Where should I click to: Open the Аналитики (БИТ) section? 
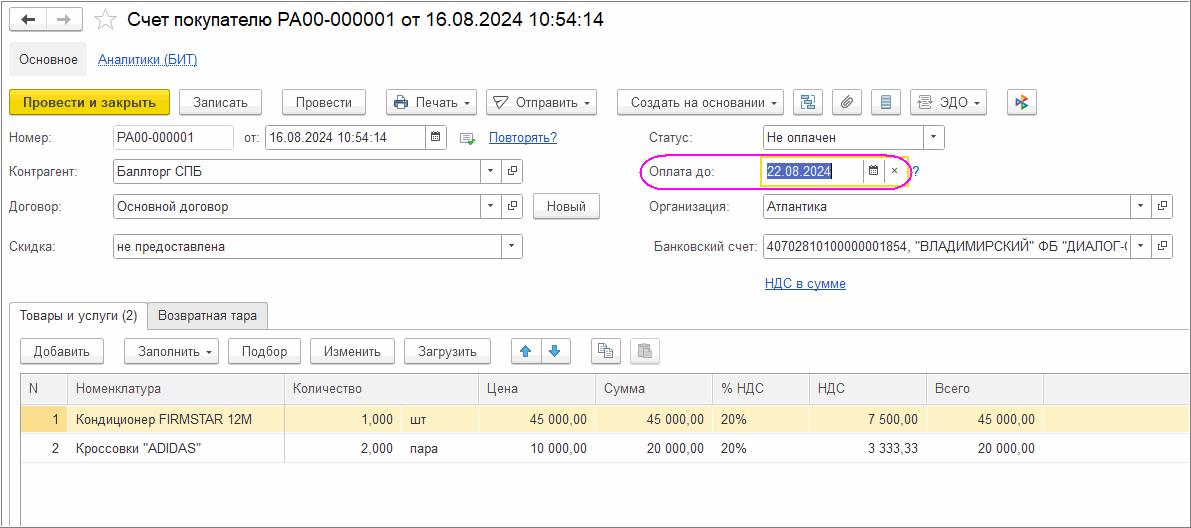click(x=147, y=60)
